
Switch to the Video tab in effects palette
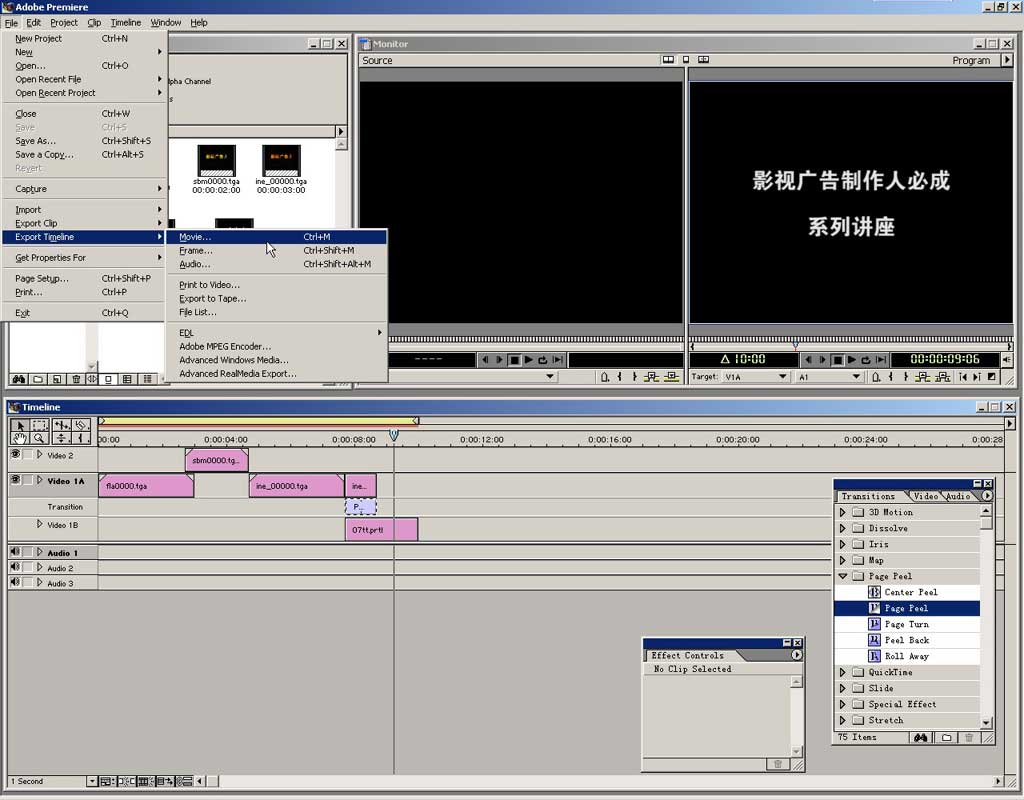click(925, 496)
